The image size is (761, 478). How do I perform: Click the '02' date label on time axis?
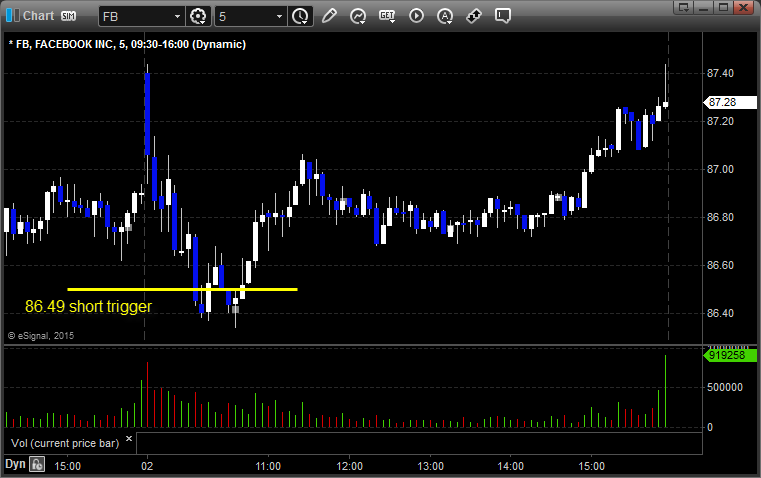point(147,466)
